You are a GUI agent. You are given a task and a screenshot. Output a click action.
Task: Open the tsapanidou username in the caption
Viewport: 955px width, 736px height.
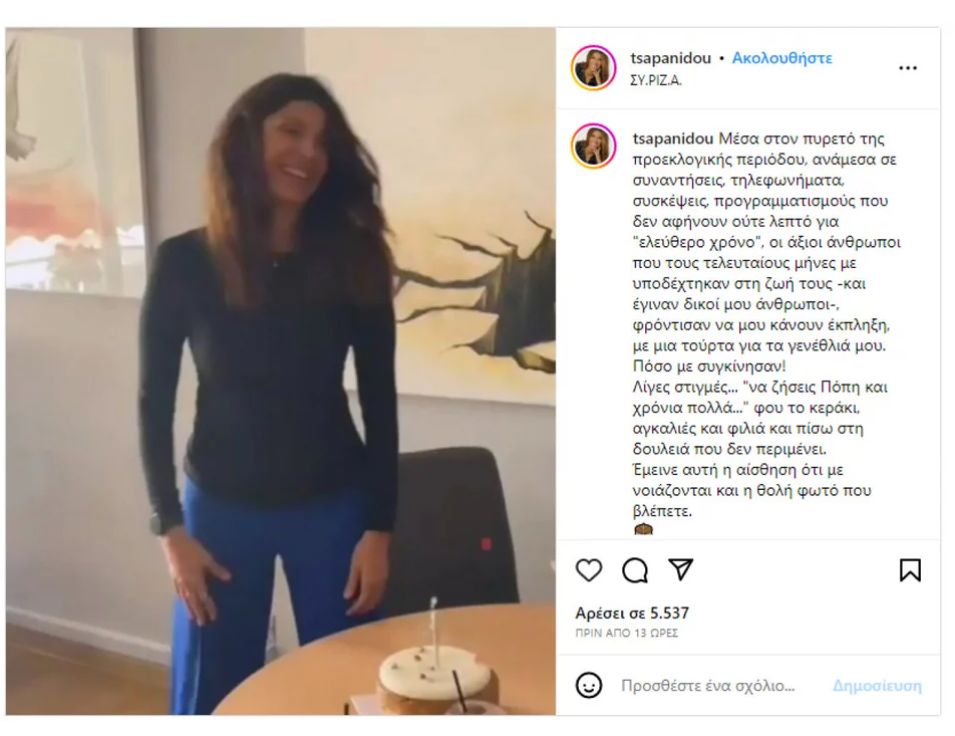point(672,139)
